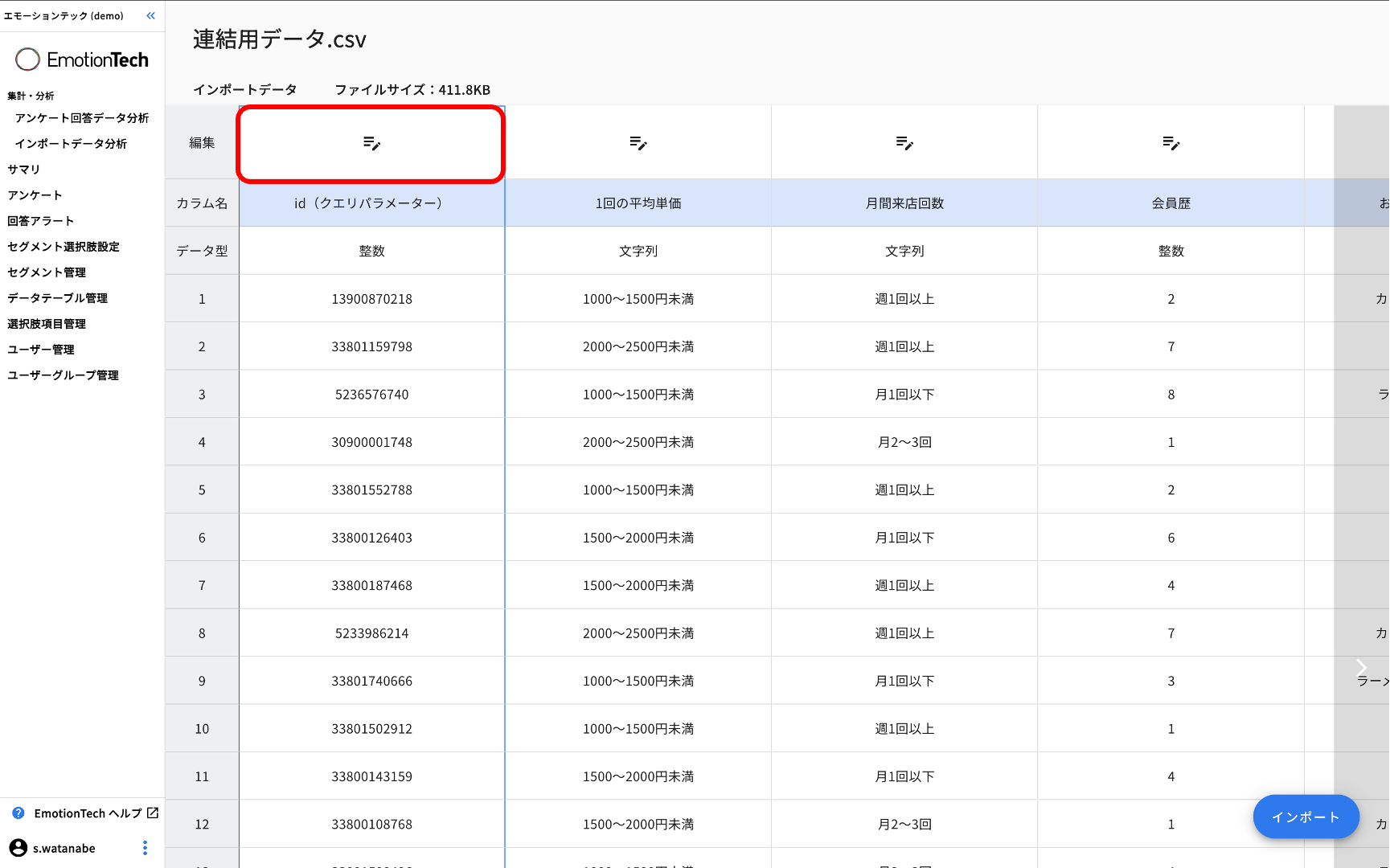
Task: Click edit icon for 1回の平均単価 column
Action: coord(638,143)
